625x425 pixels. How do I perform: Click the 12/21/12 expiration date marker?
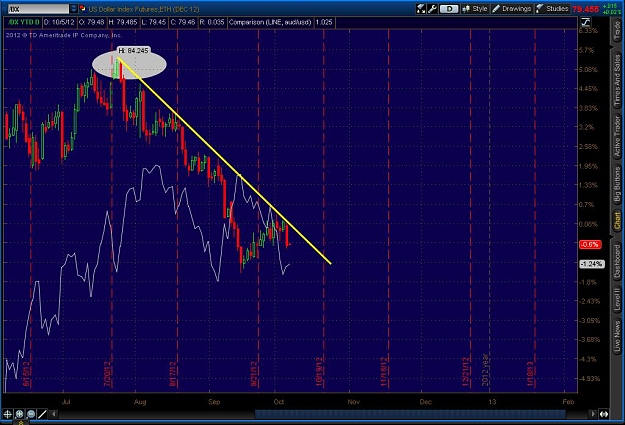tap(466, 372)
